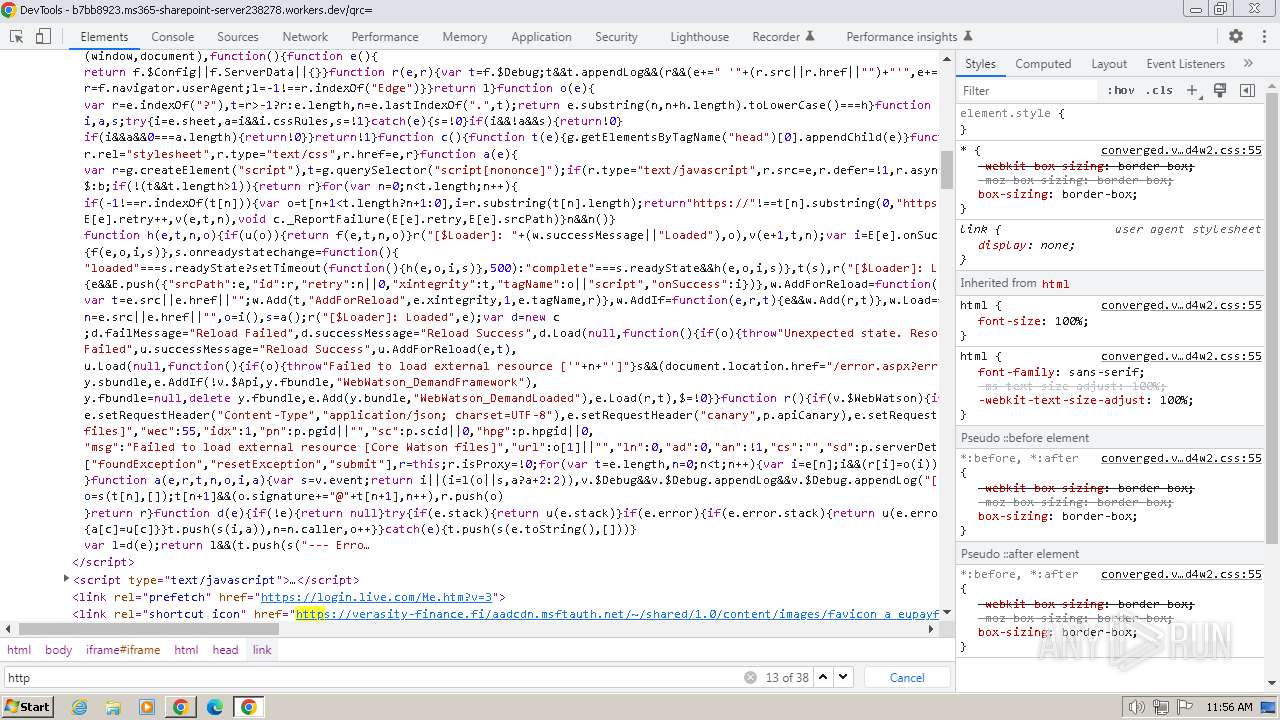This screenshot has height=720, width=1280.
Task: Activate the inspect element picker icon
Action: 16,36
